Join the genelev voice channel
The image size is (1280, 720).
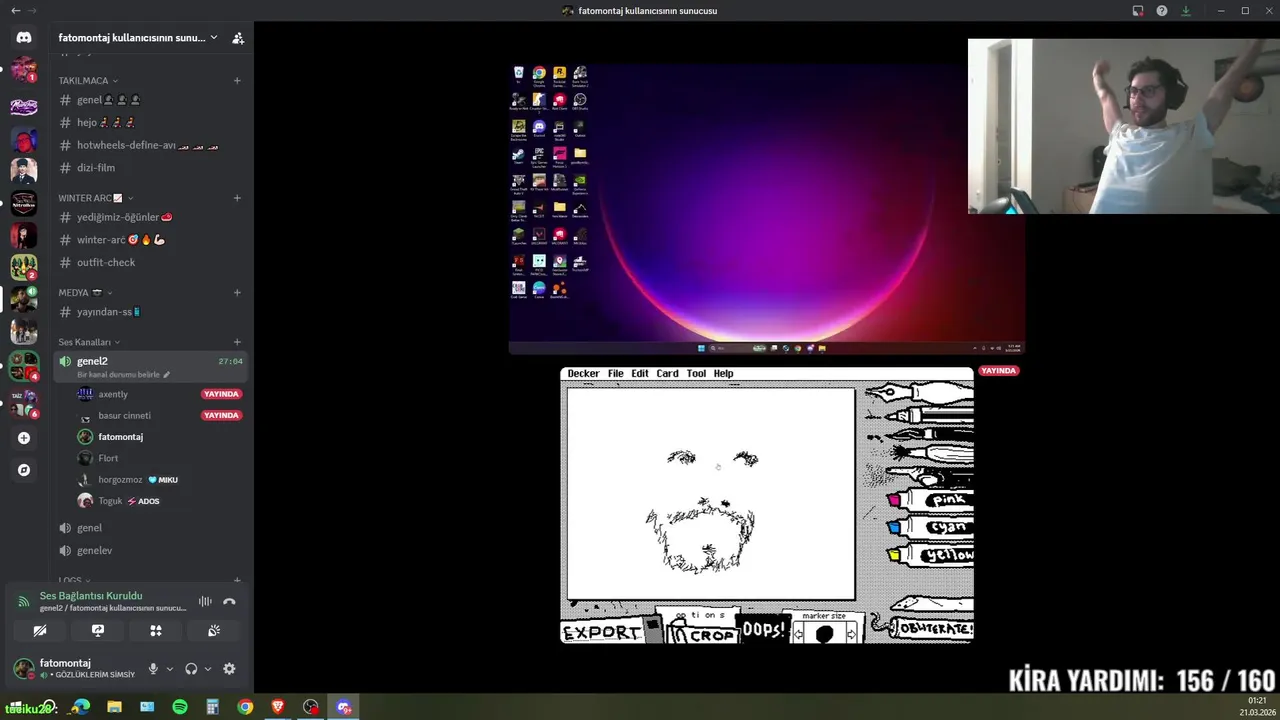148,550
